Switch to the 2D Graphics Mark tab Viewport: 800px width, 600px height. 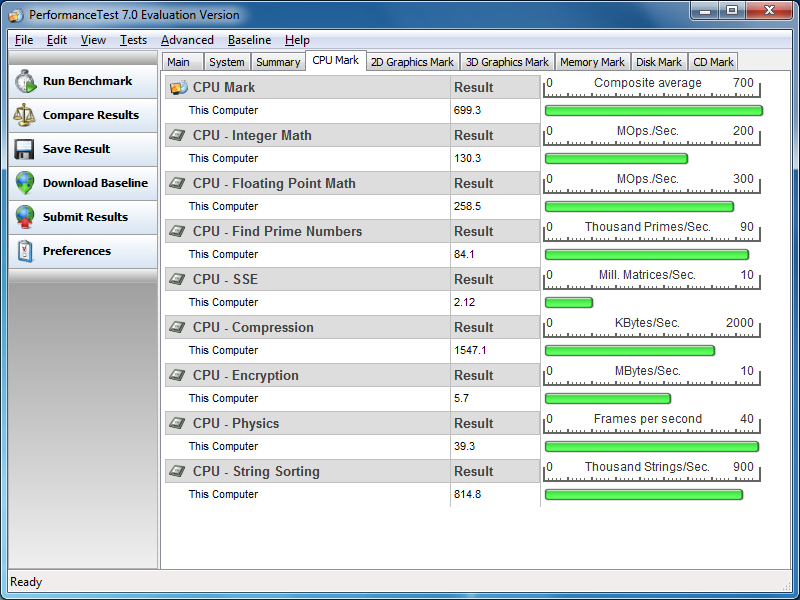click(413, 62)
